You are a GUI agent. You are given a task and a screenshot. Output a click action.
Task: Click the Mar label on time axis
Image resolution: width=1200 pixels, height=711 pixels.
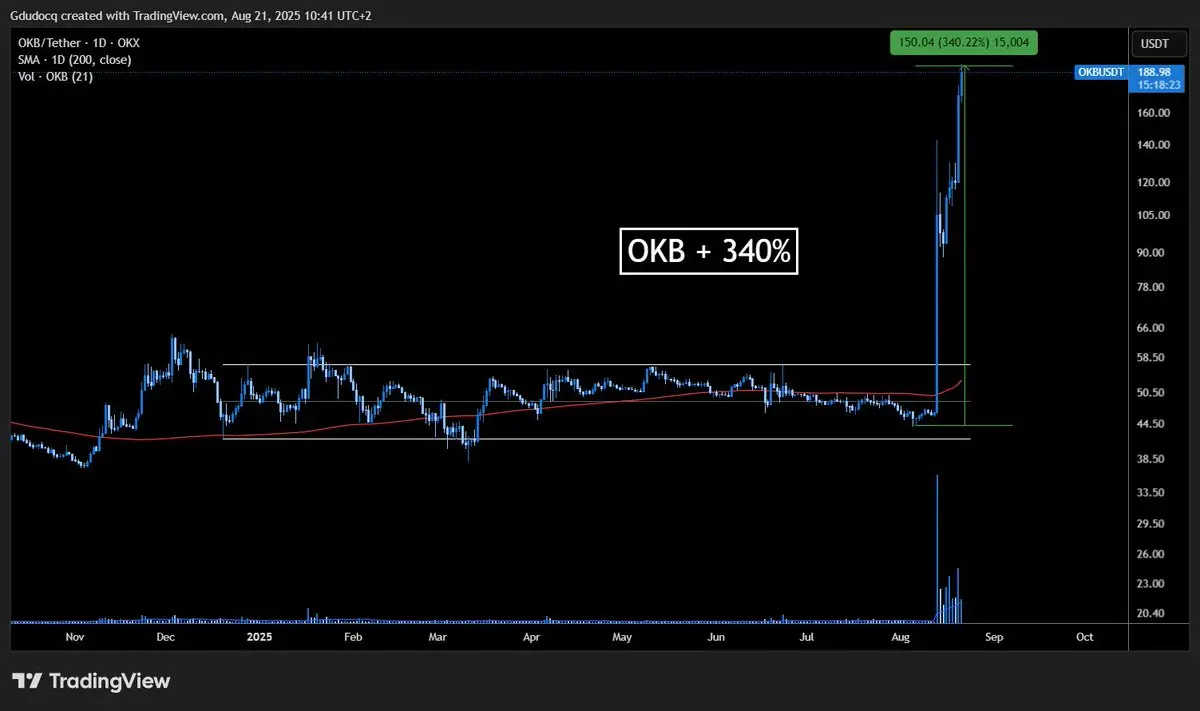point(437,636)
